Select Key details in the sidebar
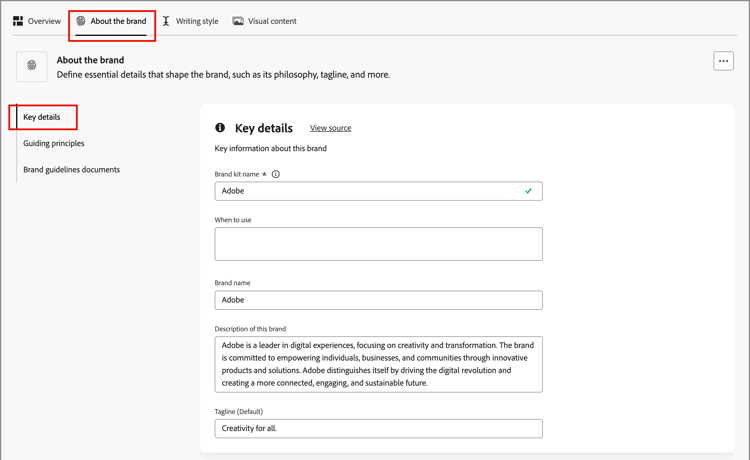This screenshot has height=460, width=750. [x=42, y=117]
